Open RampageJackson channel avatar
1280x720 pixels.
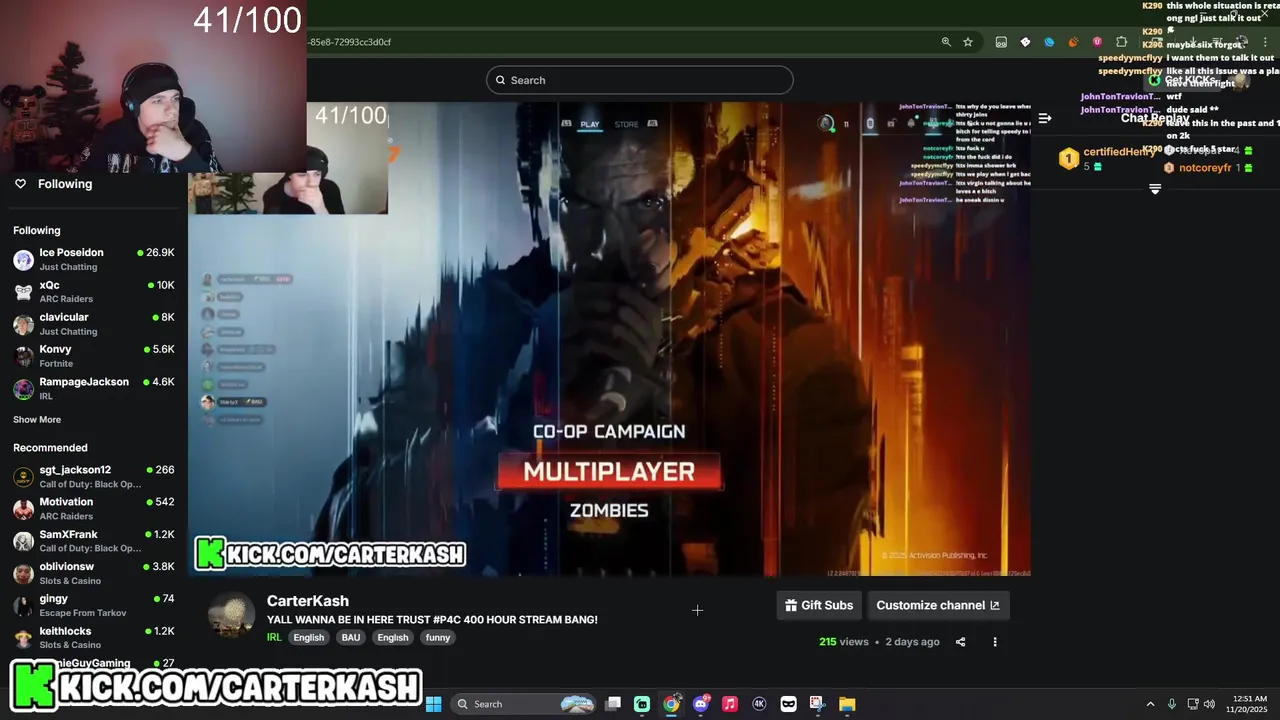click(x=23, y=389)
